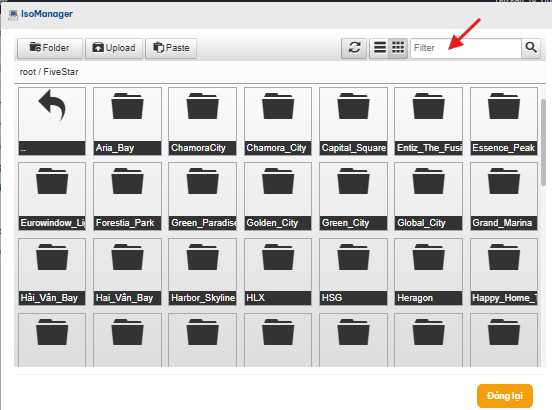552x410 pixels.
Task: Click the search magnifier icon
Action: (x=531, y=48)
